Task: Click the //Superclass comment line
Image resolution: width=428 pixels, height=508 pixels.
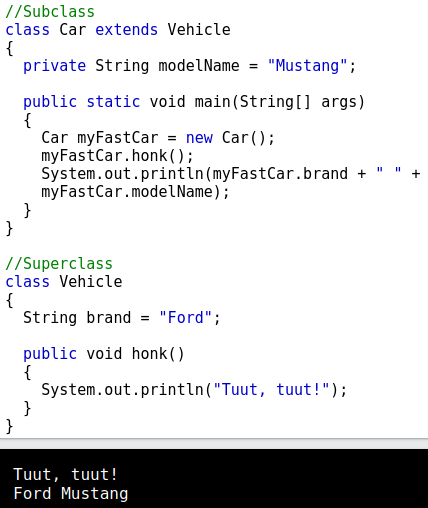Action: (x=59, y=264)
